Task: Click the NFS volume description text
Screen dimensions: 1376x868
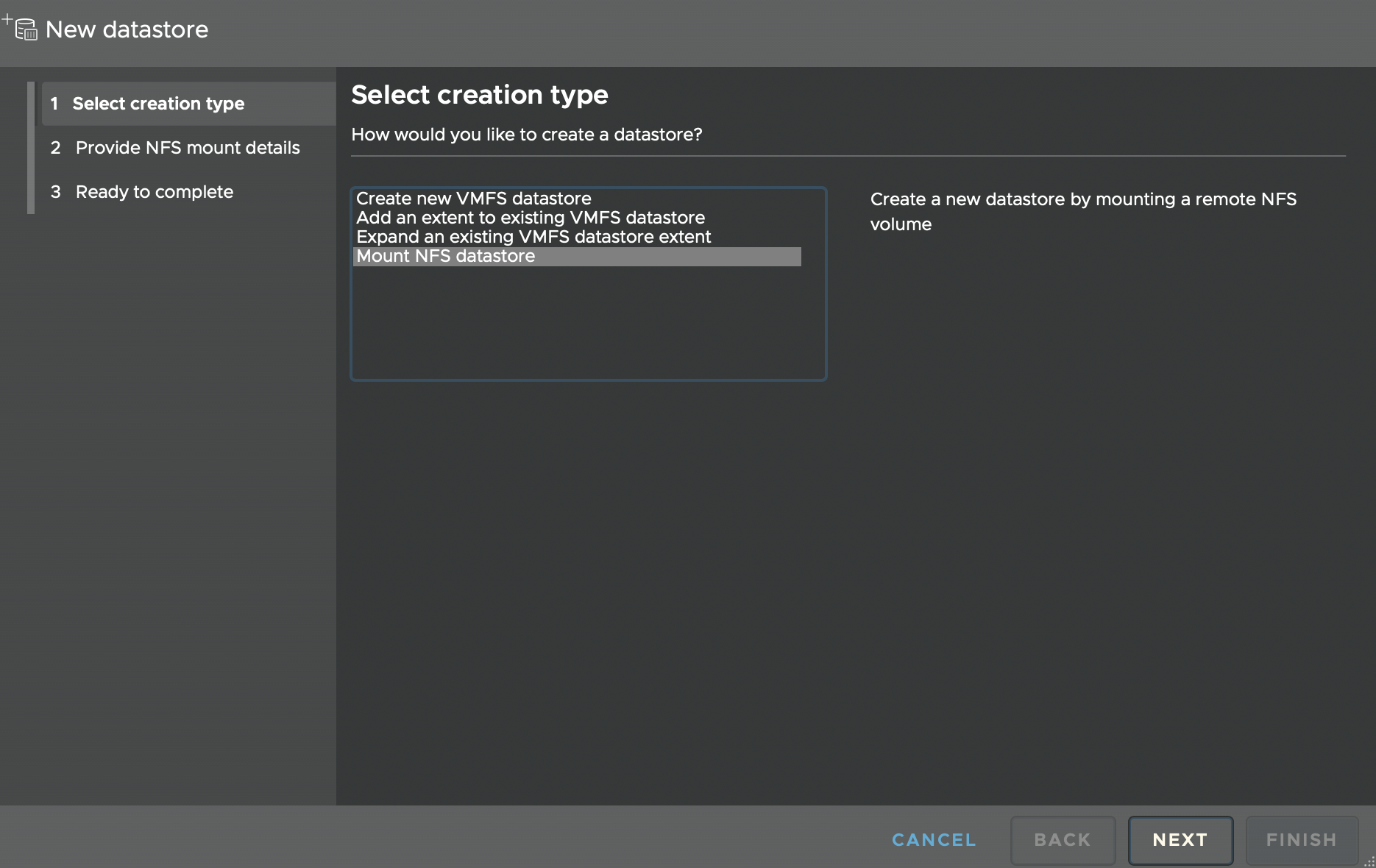Action: [1082, 211]
